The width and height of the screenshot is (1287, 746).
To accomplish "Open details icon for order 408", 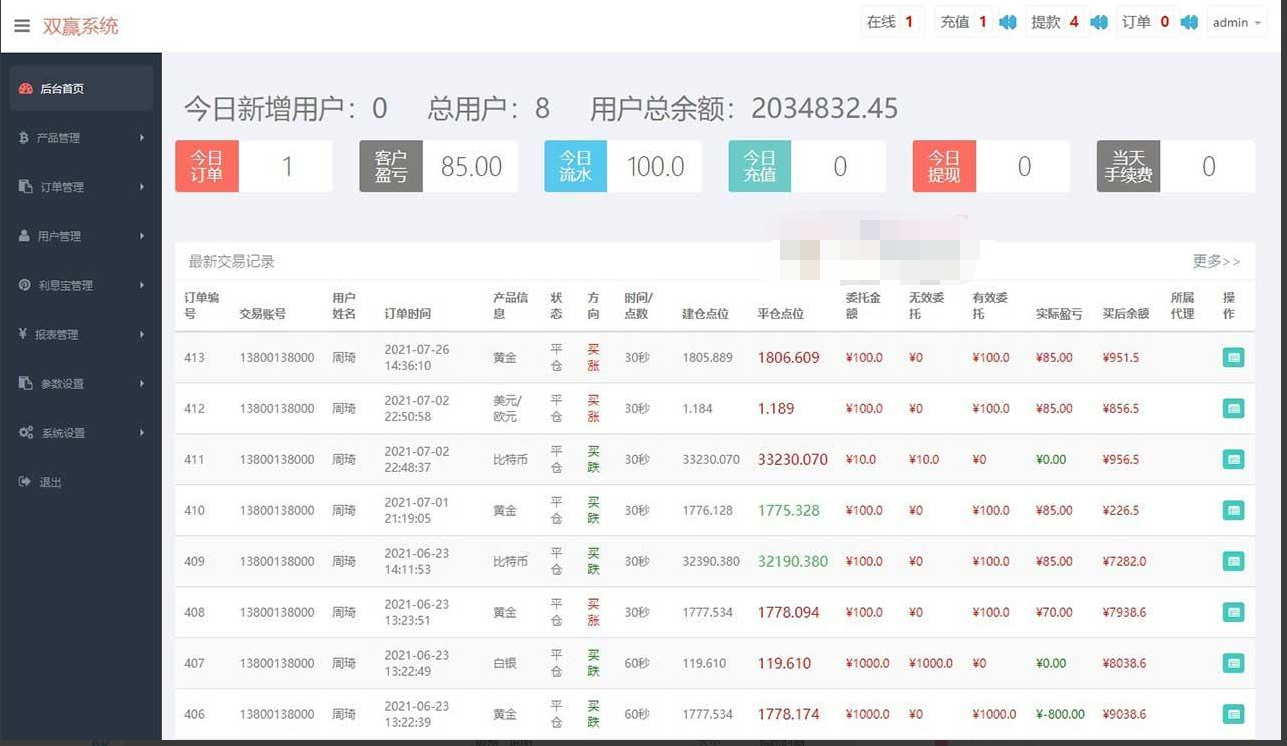I will pyautogui.click(x=1233, y=612).
